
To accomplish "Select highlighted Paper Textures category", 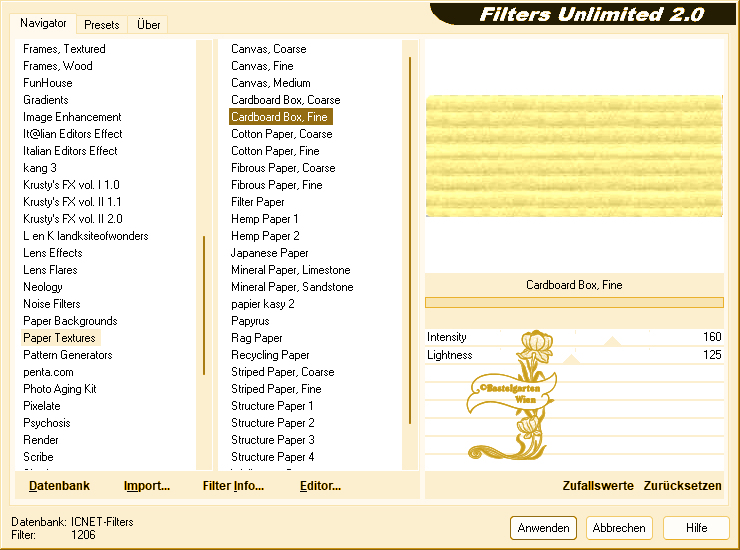I will (59, 338).
